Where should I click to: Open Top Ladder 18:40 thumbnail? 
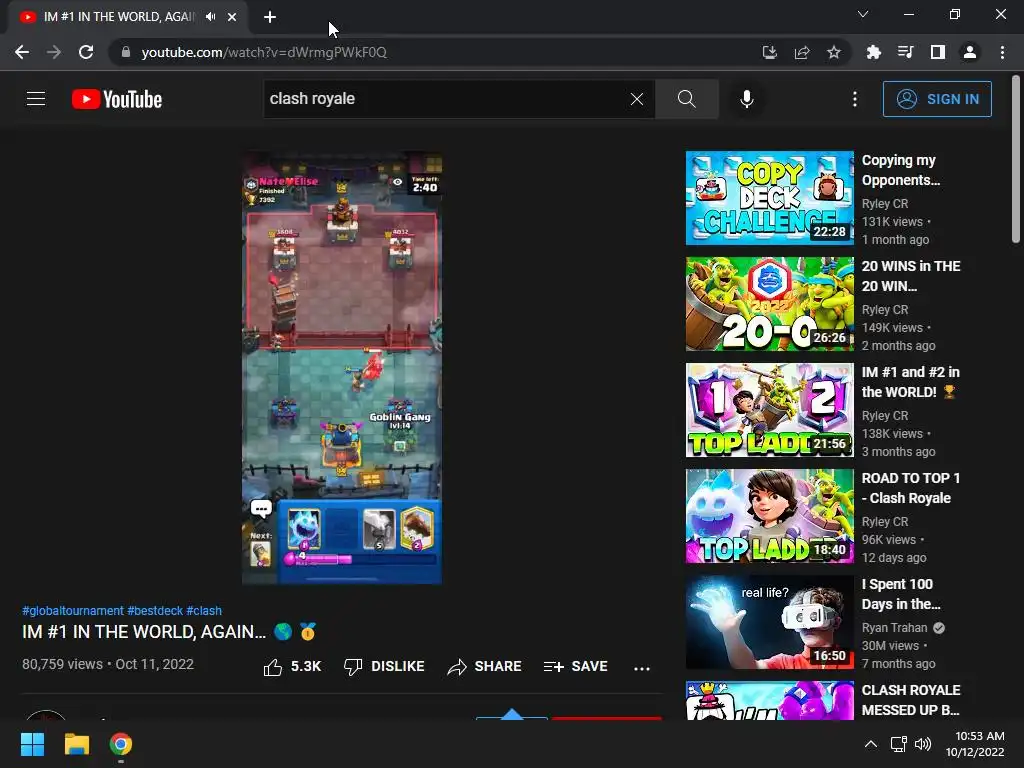[x=769, y=516]
